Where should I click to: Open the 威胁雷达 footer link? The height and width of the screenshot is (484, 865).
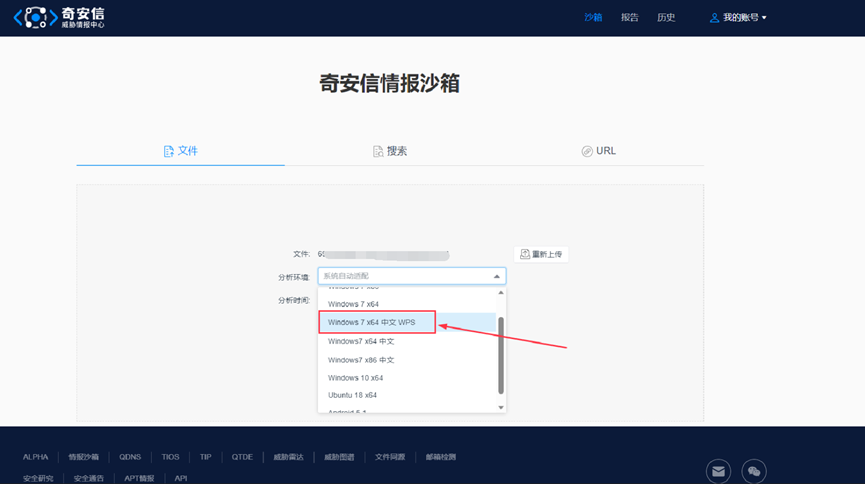pos(289,457)
